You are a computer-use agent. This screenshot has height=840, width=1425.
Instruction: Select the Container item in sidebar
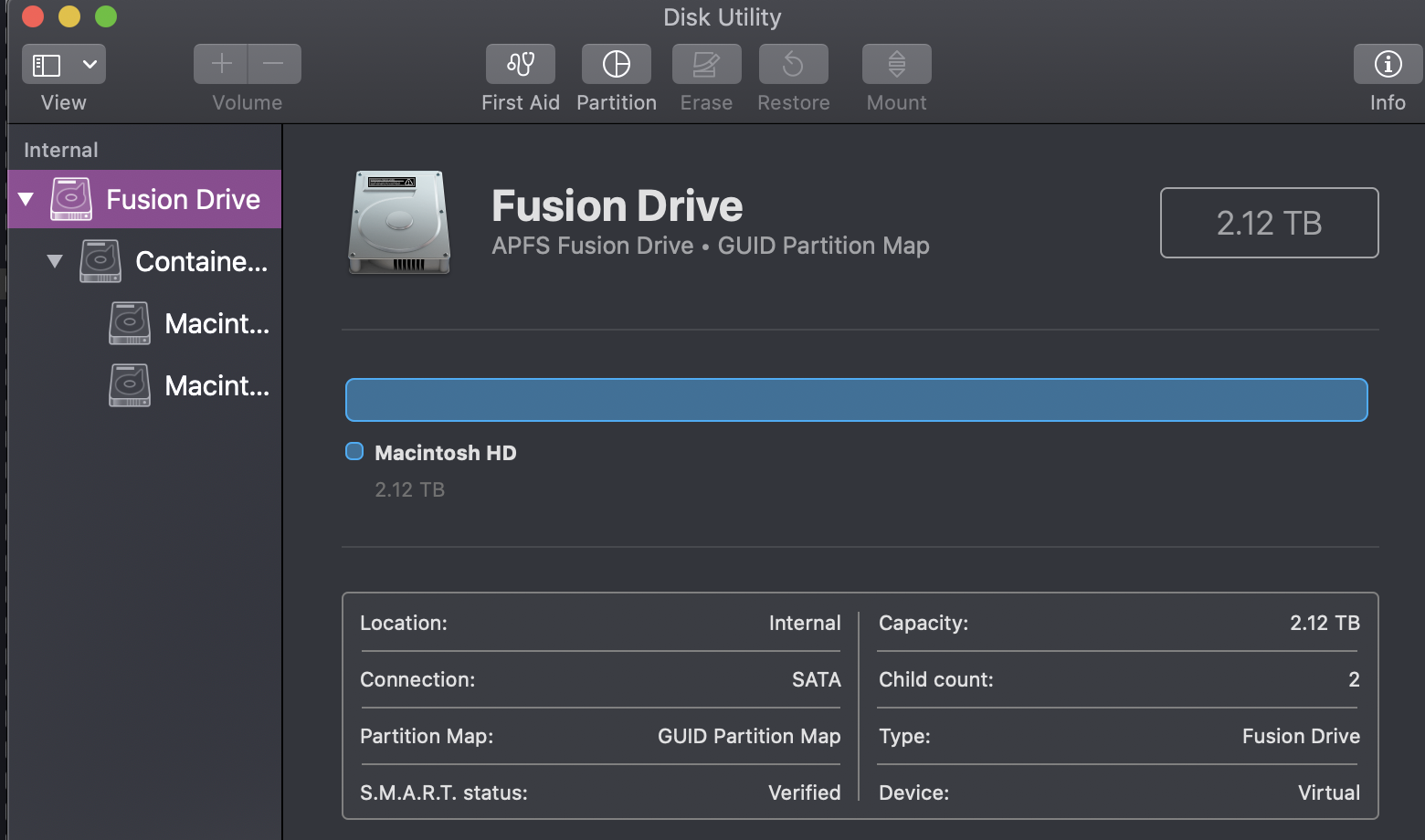coord(201,261)
